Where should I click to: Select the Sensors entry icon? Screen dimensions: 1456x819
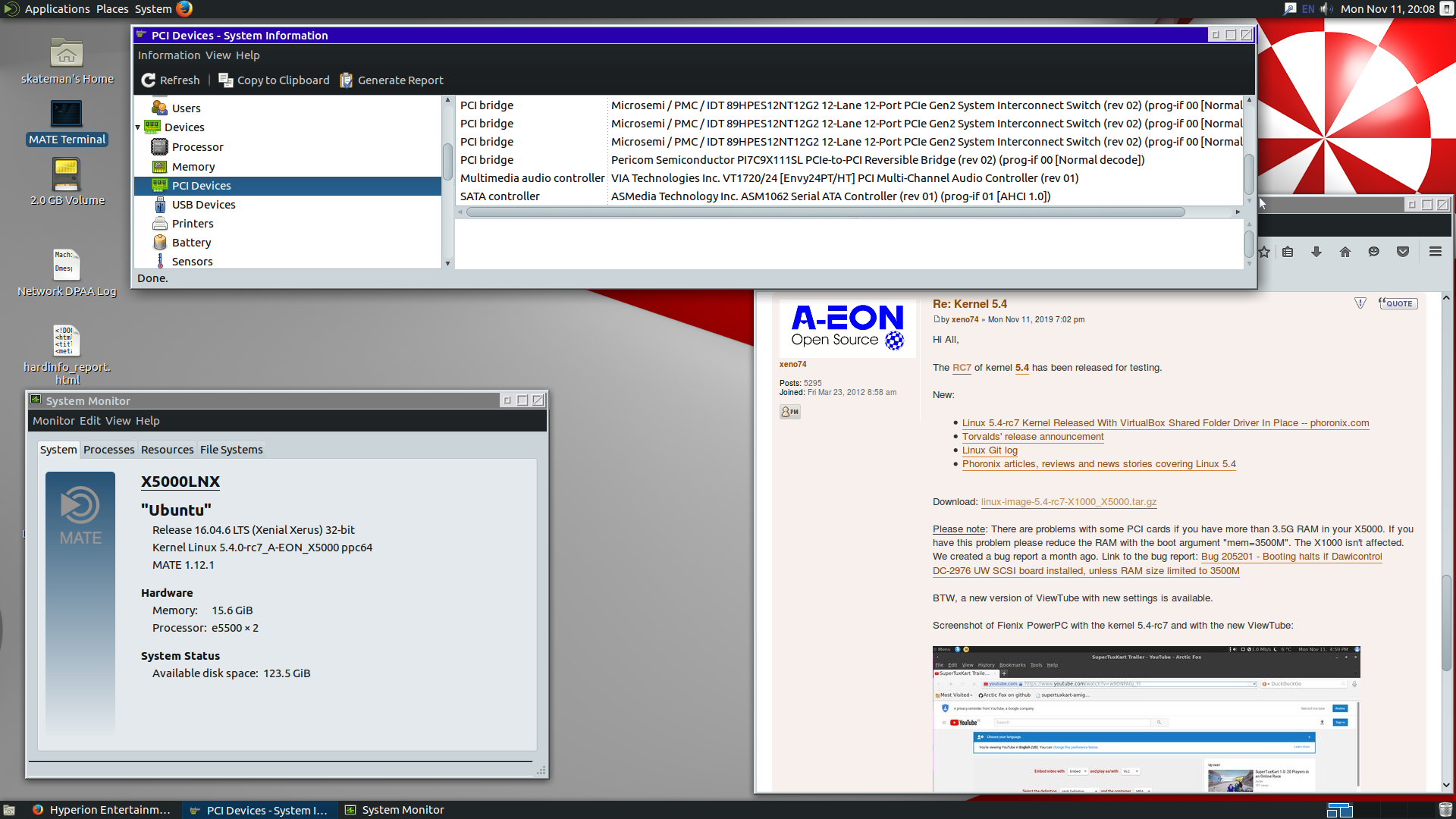pos(159,262)
